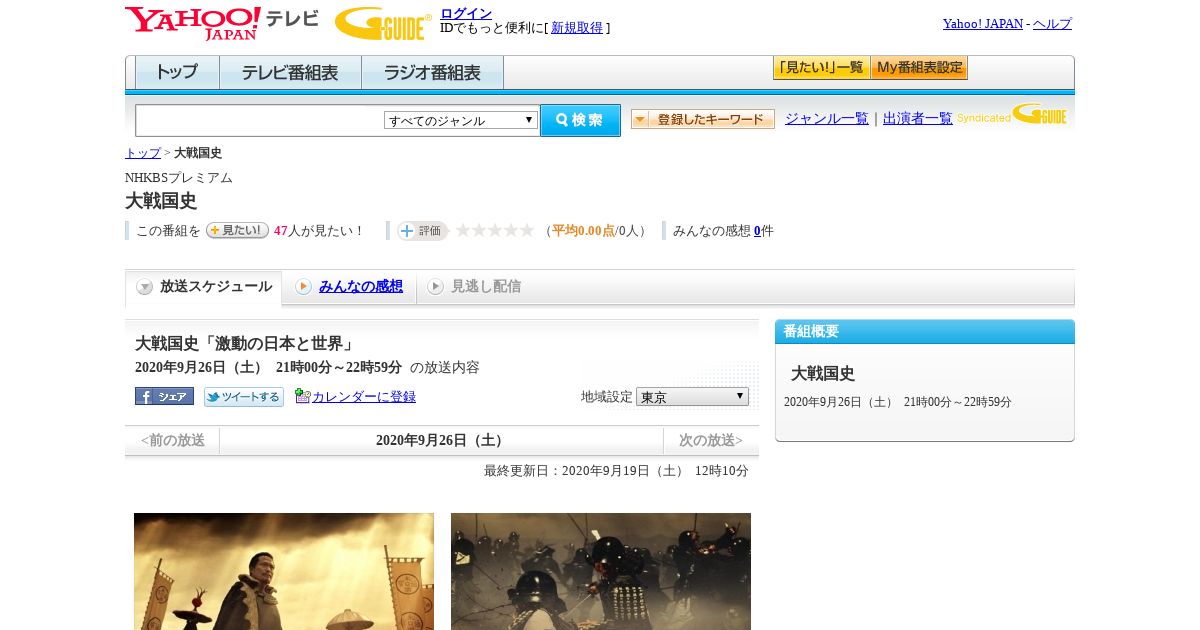The image size is (1200, 630).
Task: Click the G-GUIDE logo in header
Action: (x=383, y=23)
